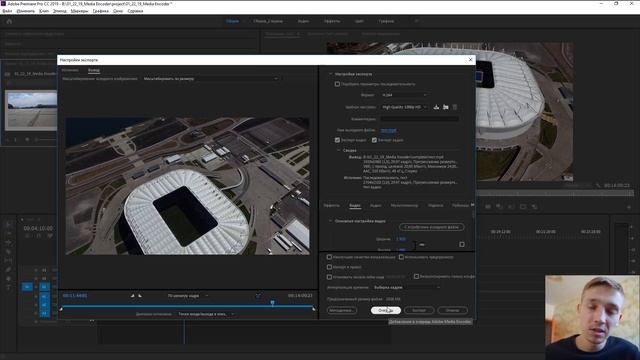Collapse the summary section

[339, 151]
